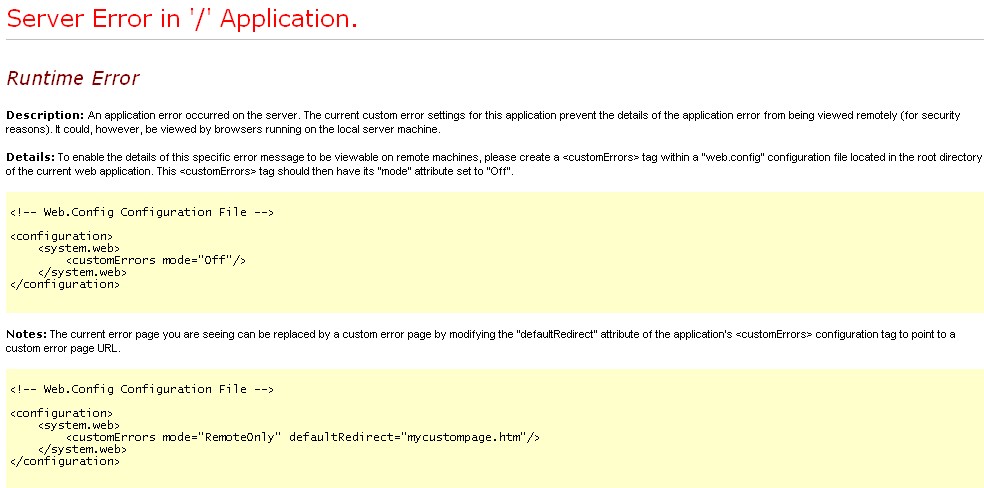Image resolution: width=984 pixels, height=488 pixels.
Task: Select the bold 'Details:' label
Action: pos(30,158)
